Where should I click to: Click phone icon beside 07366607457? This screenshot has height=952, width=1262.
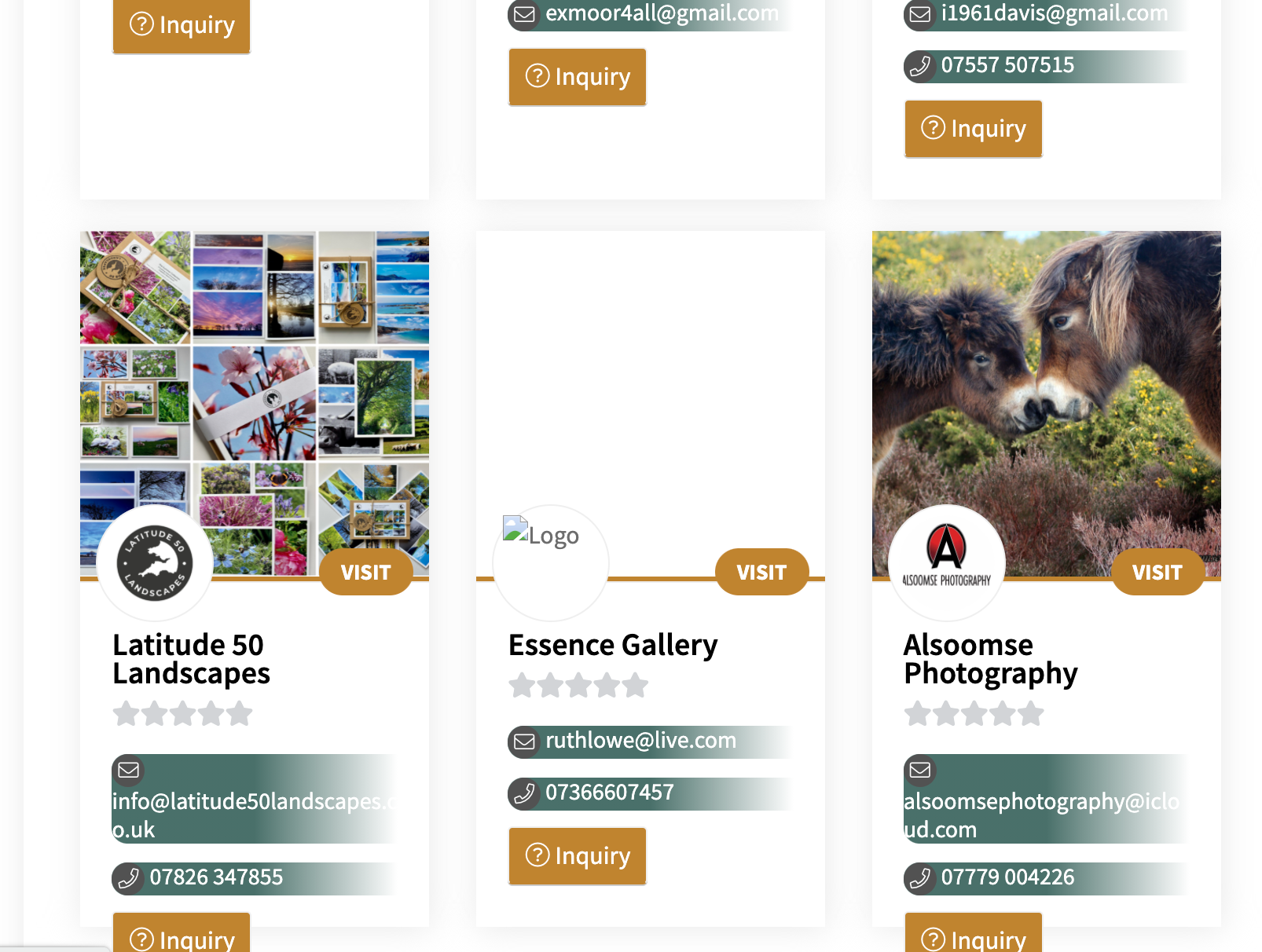[524, 793]
